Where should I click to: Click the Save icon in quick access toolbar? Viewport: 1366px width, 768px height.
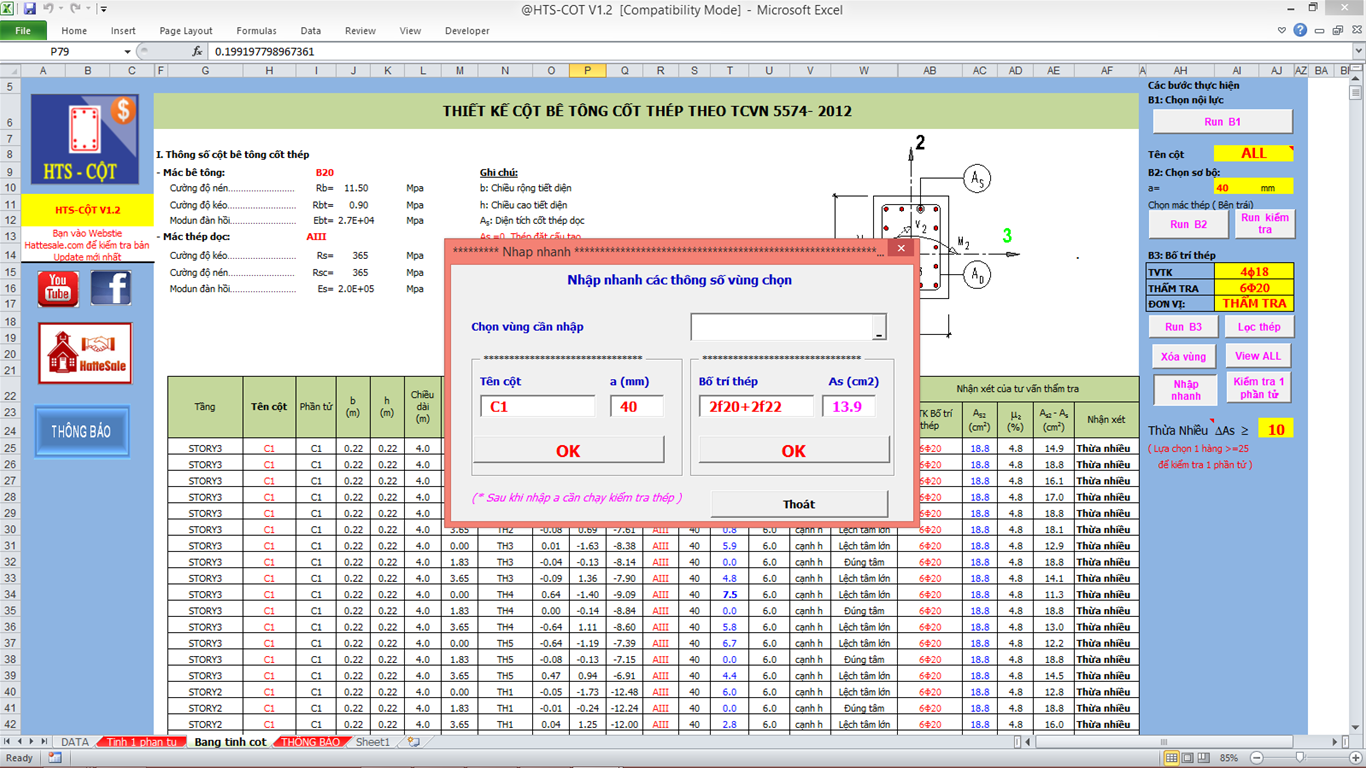pyautogui.click(x=29, y=9)
